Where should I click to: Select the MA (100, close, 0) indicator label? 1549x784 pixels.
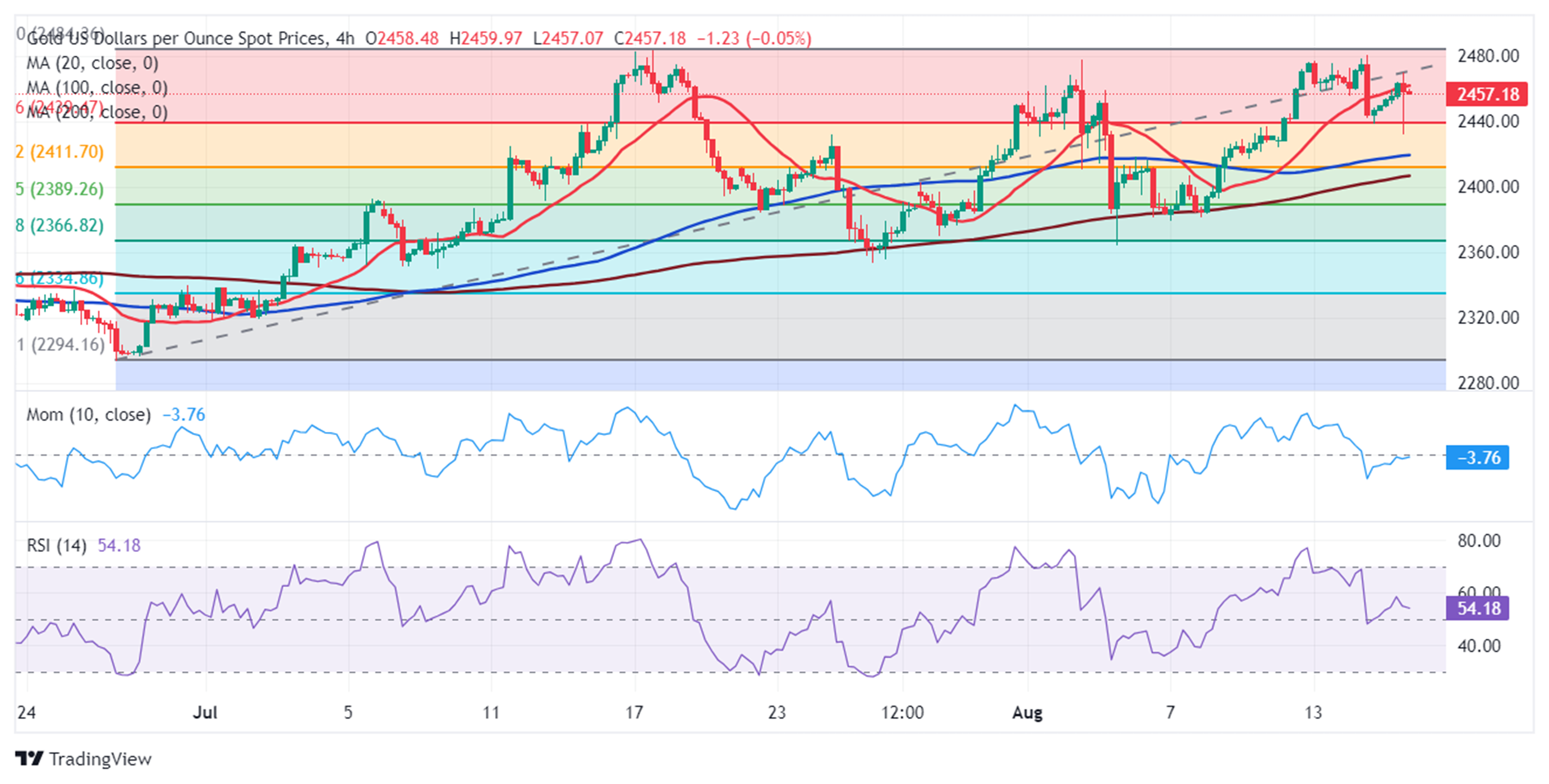click(96, 88)
